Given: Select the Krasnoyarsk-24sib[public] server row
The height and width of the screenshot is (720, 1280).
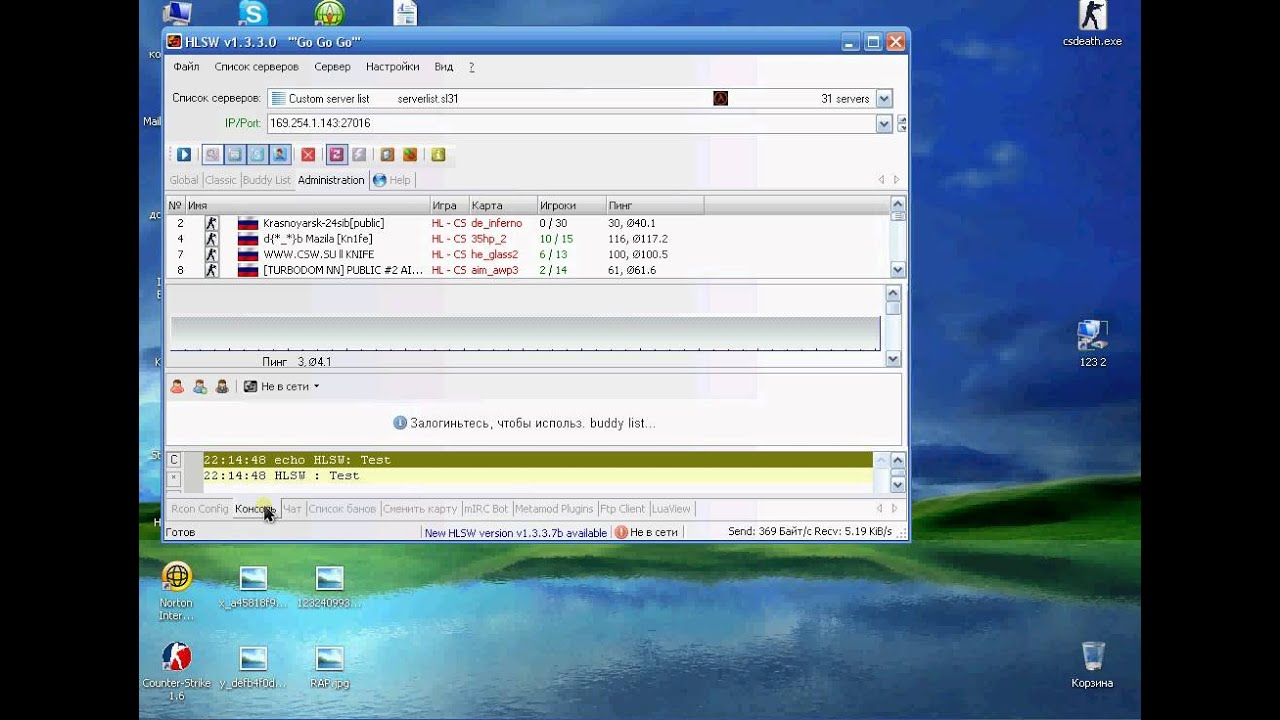Looking at the screenshot, I should (x=323, y=223).
